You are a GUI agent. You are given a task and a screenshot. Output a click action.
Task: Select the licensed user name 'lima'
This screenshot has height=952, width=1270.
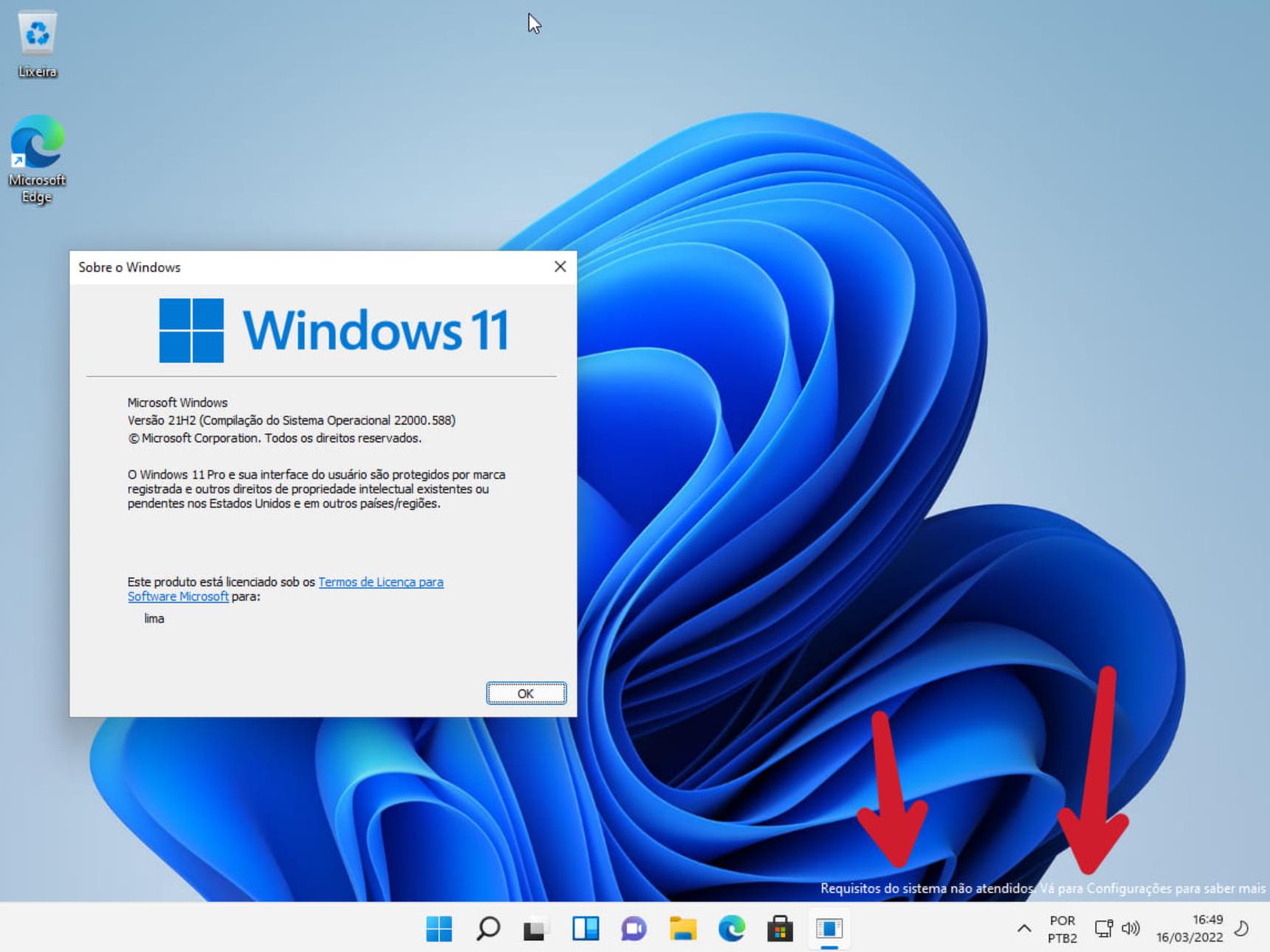(154, 618)
